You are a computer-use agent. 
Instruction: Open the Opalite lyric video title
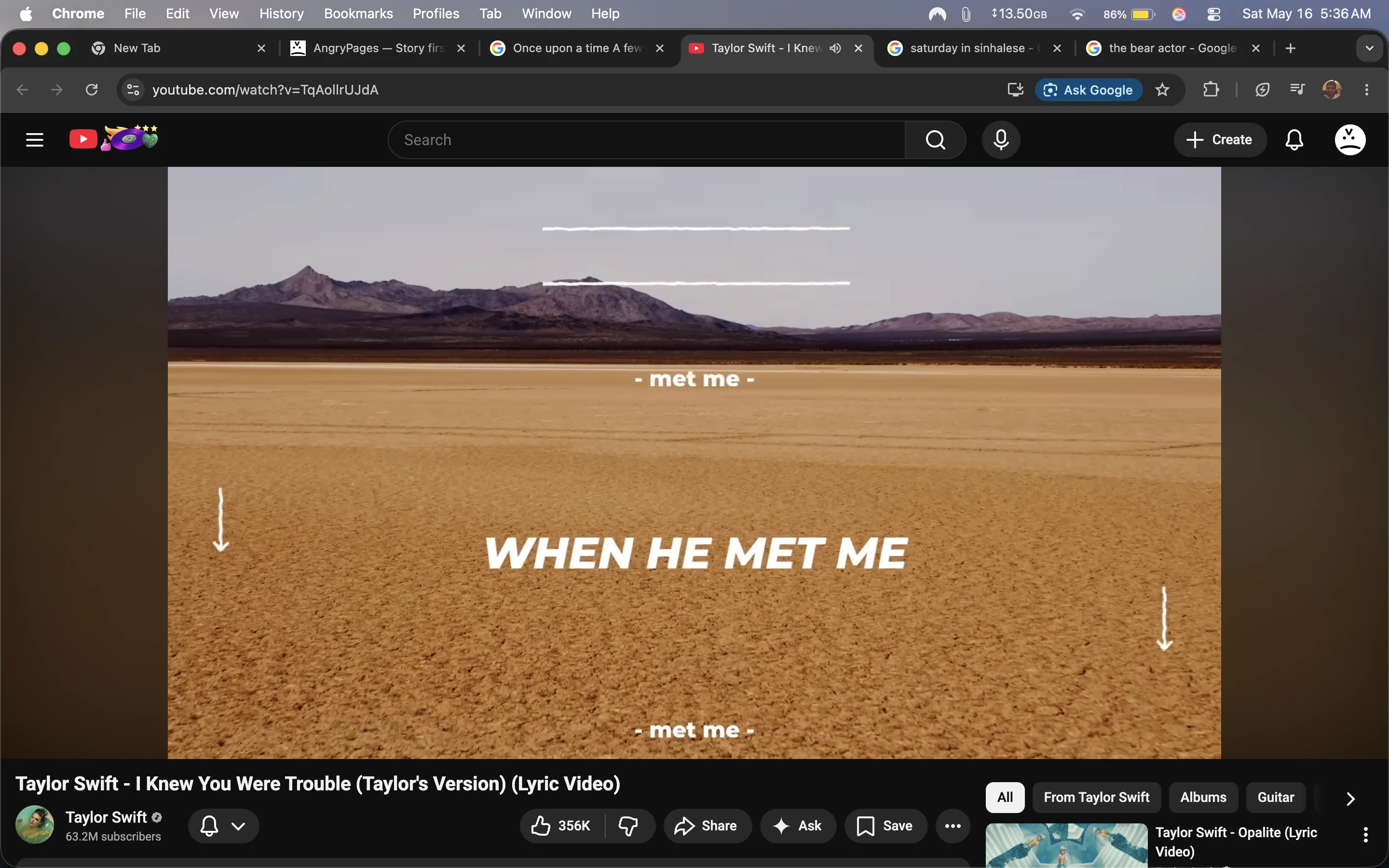(x=1236, y=841)
